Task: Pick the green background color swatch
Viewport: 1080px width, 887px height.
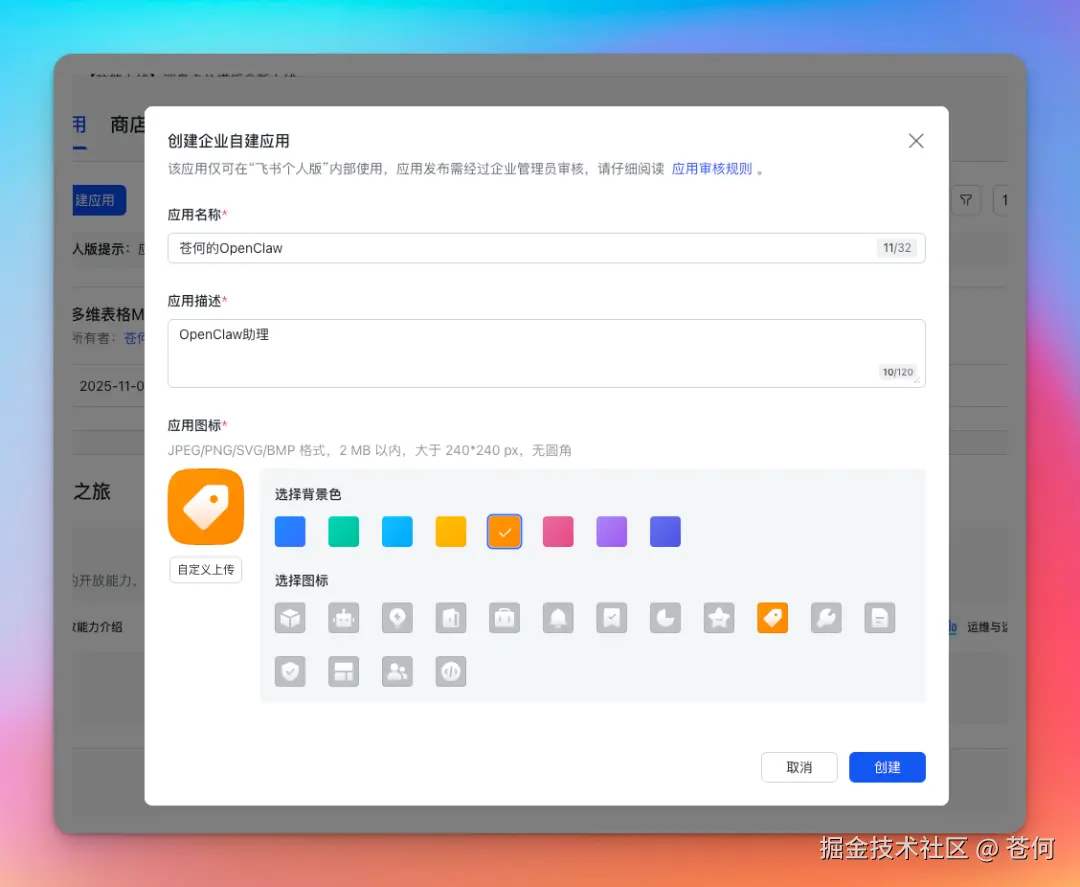Action: (343, 531)
